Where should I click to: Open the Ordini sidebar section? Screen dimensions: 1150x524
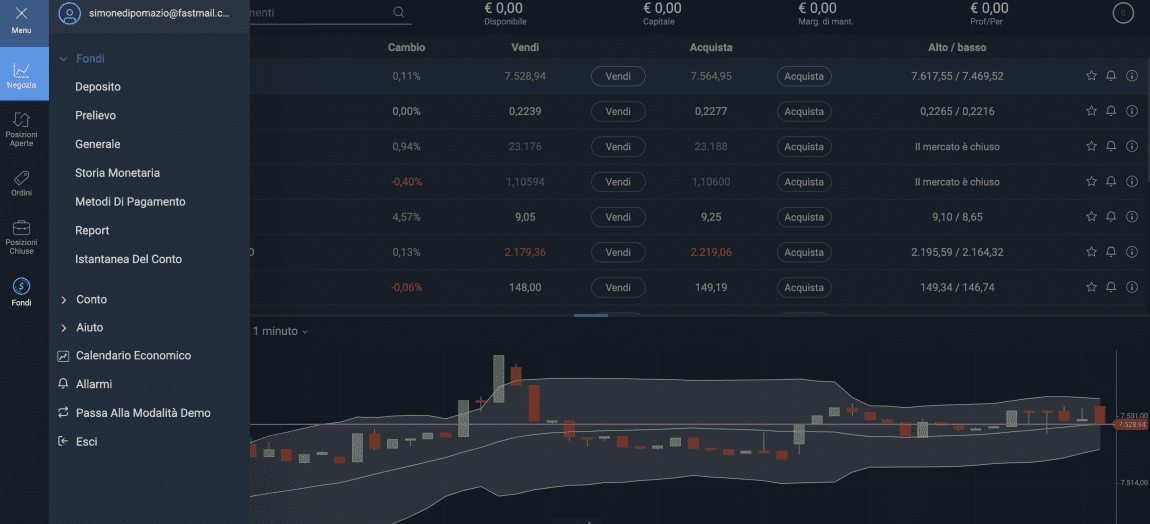pos(21,182)
